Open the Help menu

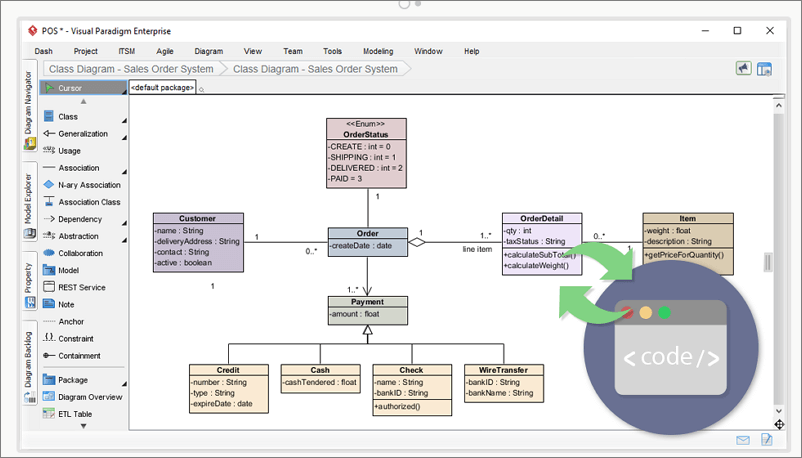click(472, 51)
